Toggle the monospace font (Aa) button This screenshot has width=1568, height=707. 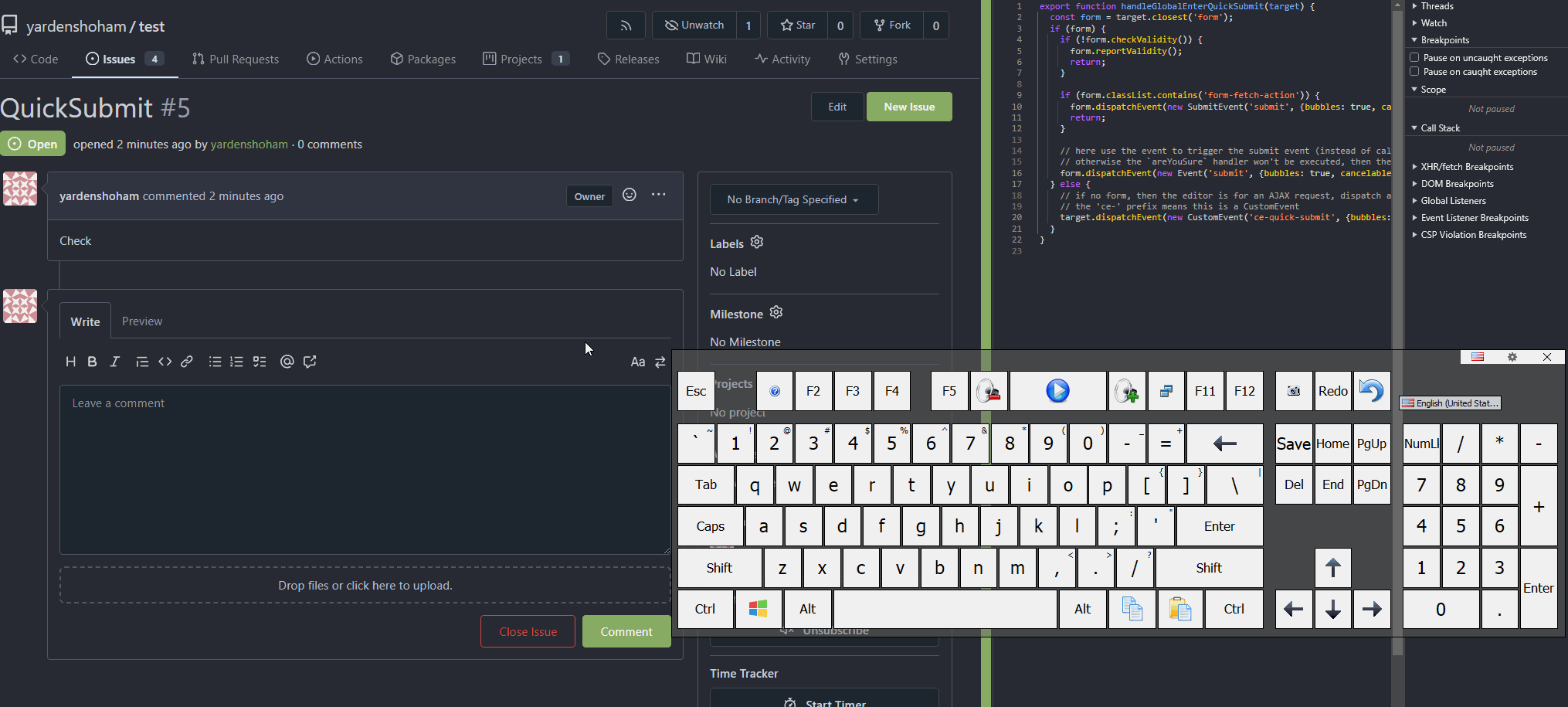637,362
